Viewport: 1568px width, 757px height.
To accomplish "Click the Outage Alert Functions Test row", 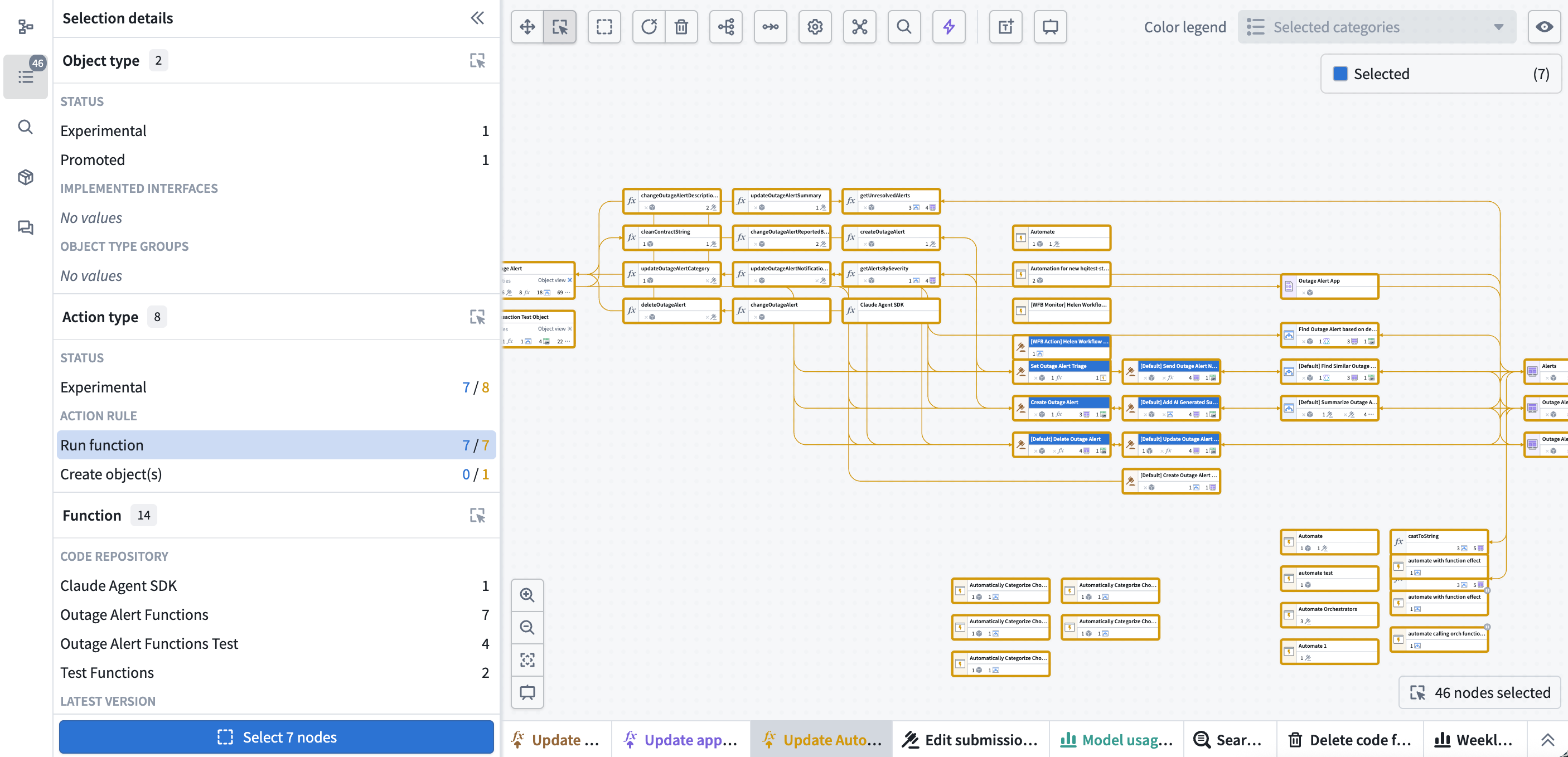I will coord(277,643).
